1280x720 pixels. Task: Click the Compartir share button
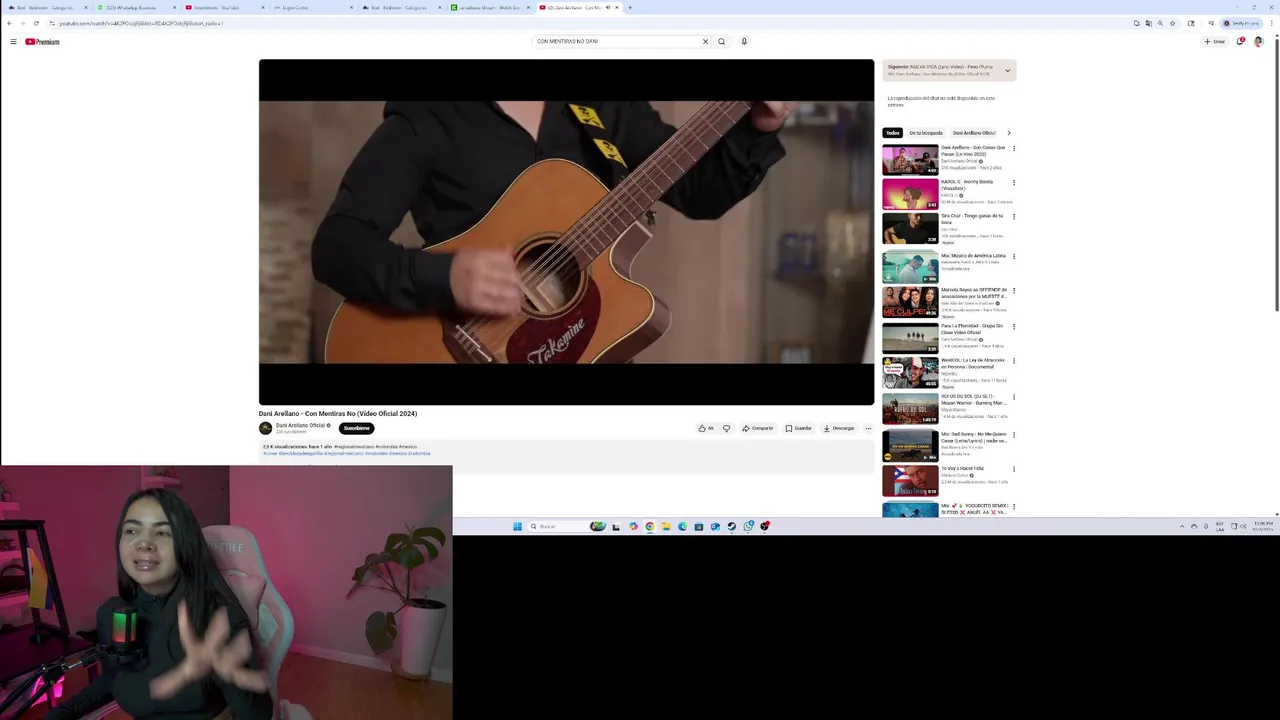(x=758, y=428)
